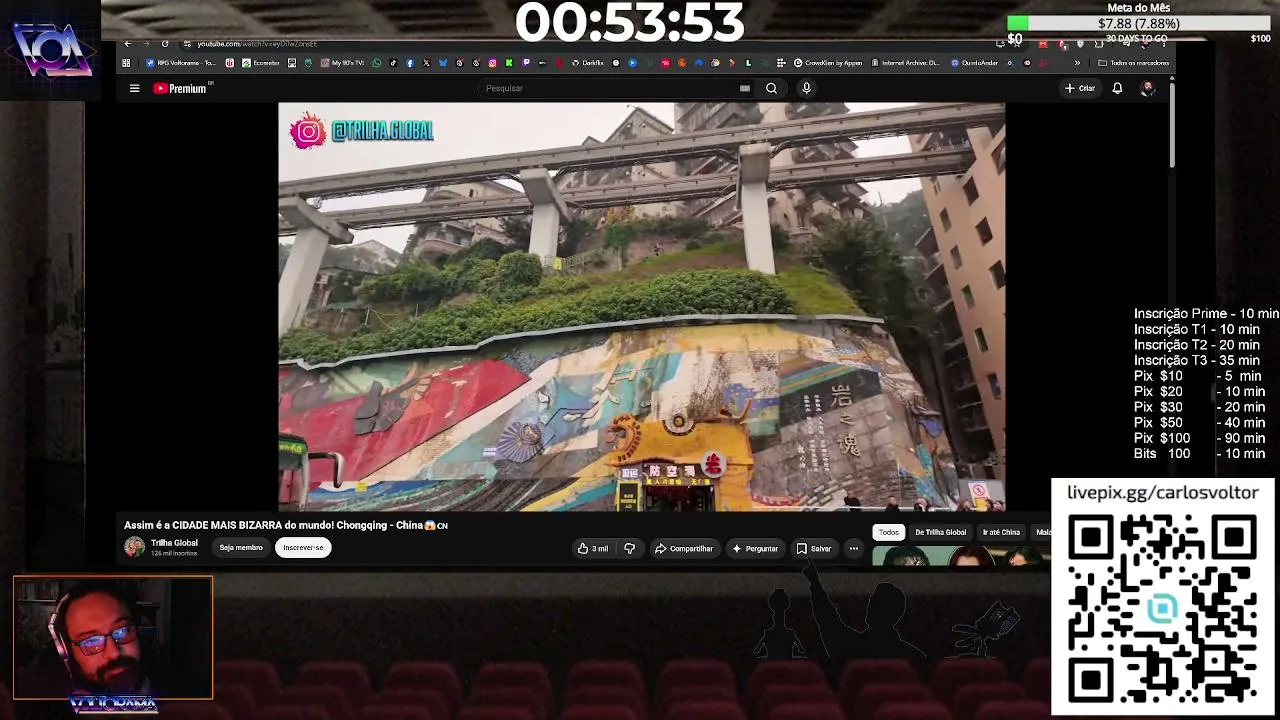
Task: Focus the 'Pesquisar' search field
Action: [610, 88]
